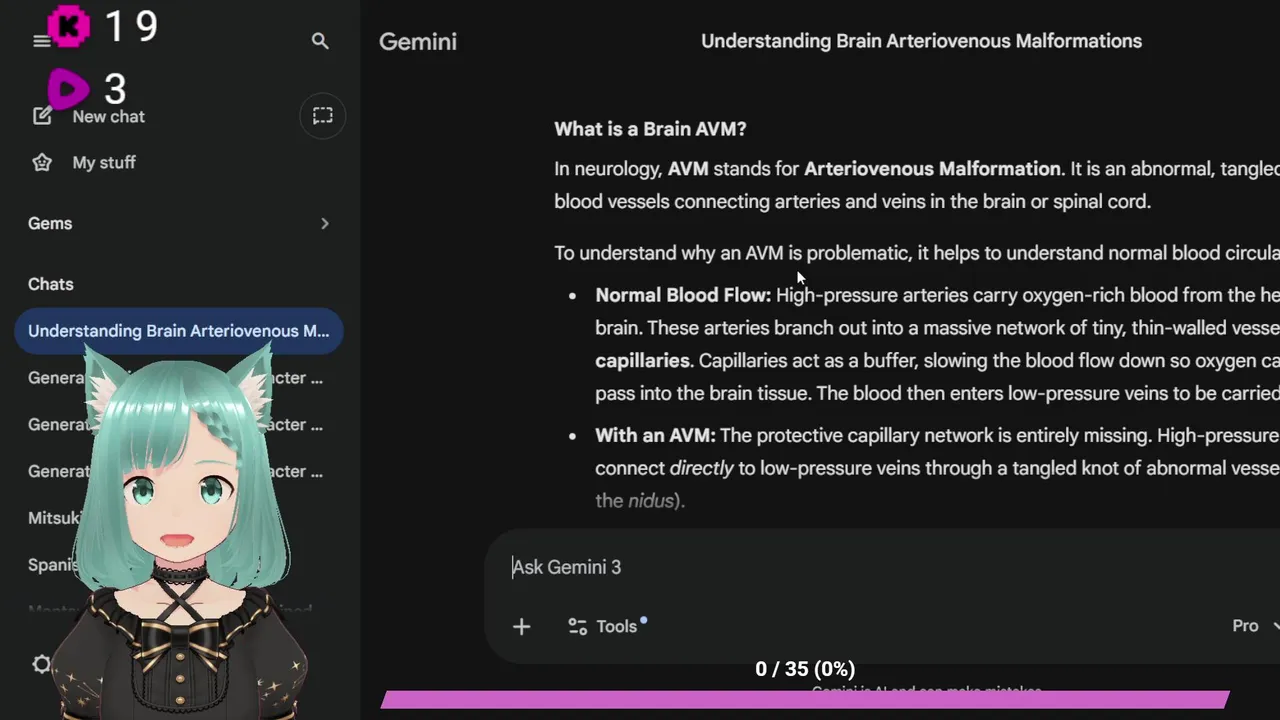Click the pink 0 / 35 progress bar
The width and height of the screenshot is (1280, 720).
coord(805,699)
